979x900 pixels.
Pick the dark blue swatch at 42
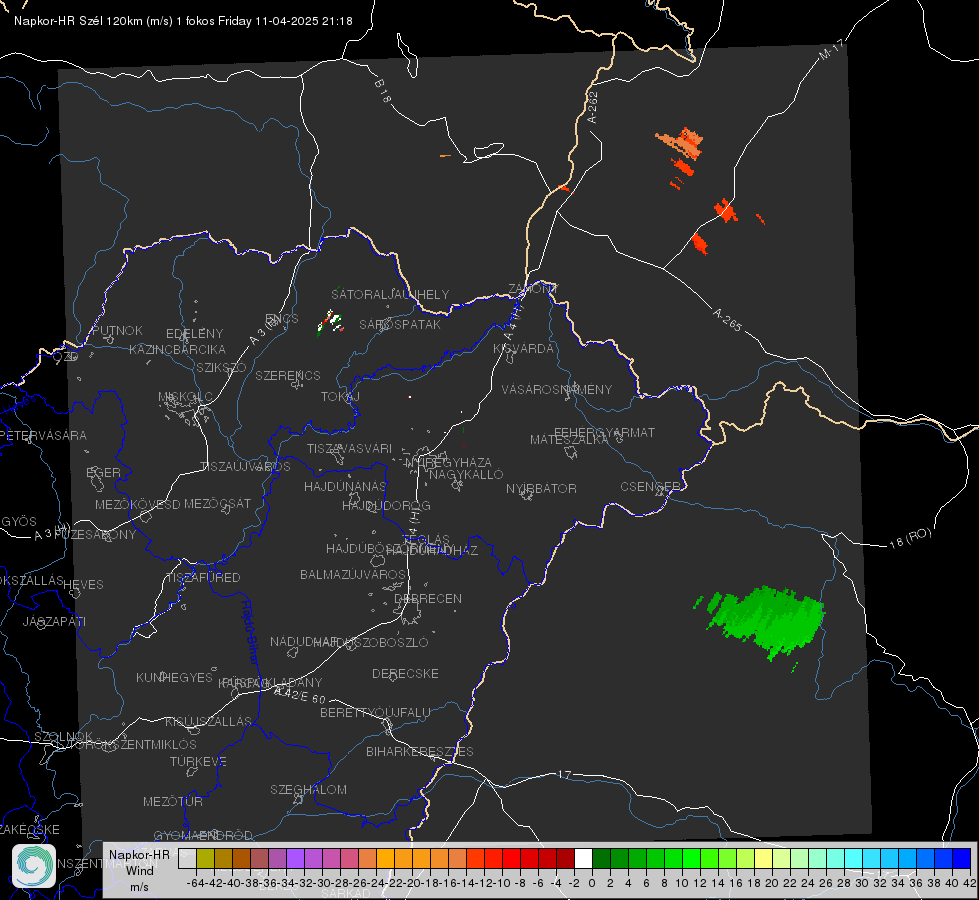962,858
